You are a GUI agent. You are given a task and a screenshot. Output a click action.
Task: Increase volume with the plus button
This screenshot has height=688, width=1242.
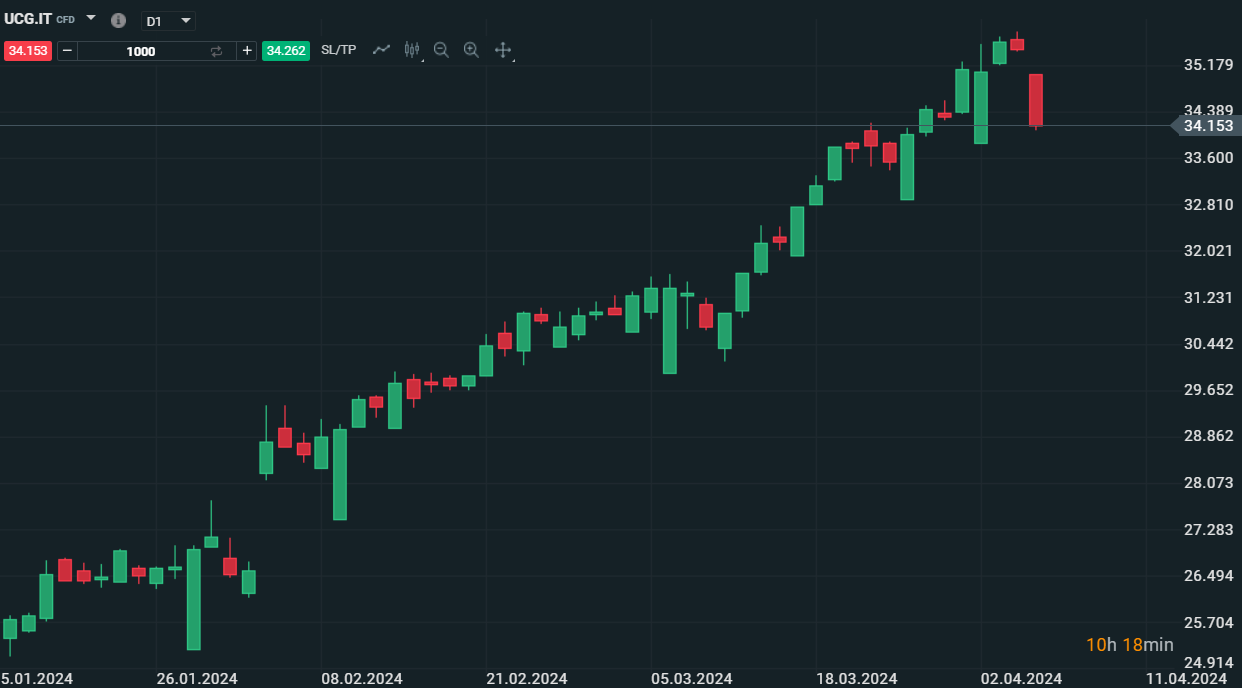[x=247, y=50]
